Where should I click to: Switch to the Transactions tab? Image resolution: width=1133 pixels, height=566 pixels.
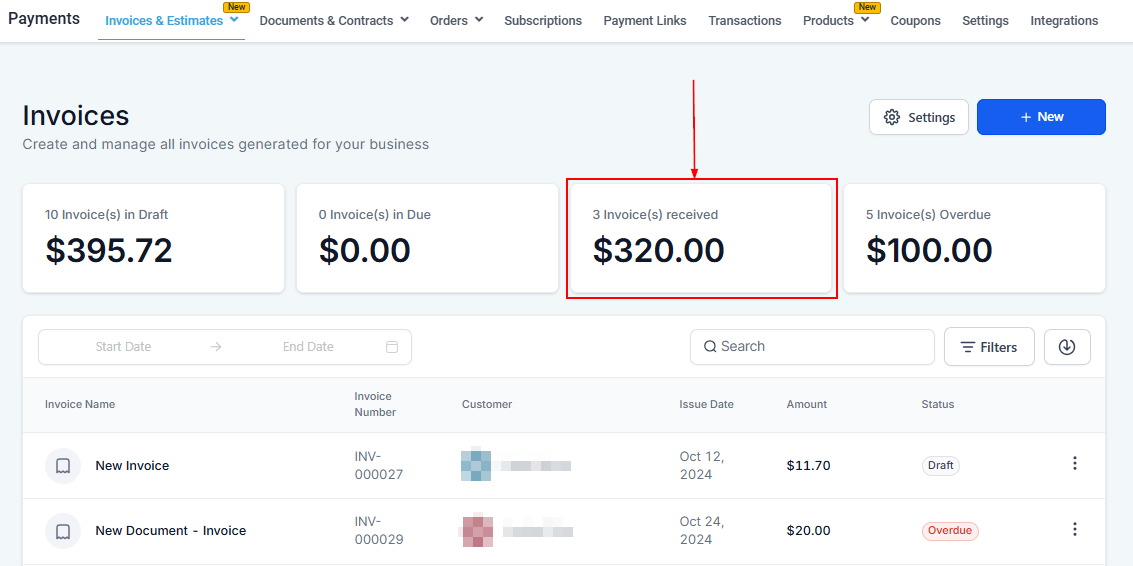coord(745,21)
